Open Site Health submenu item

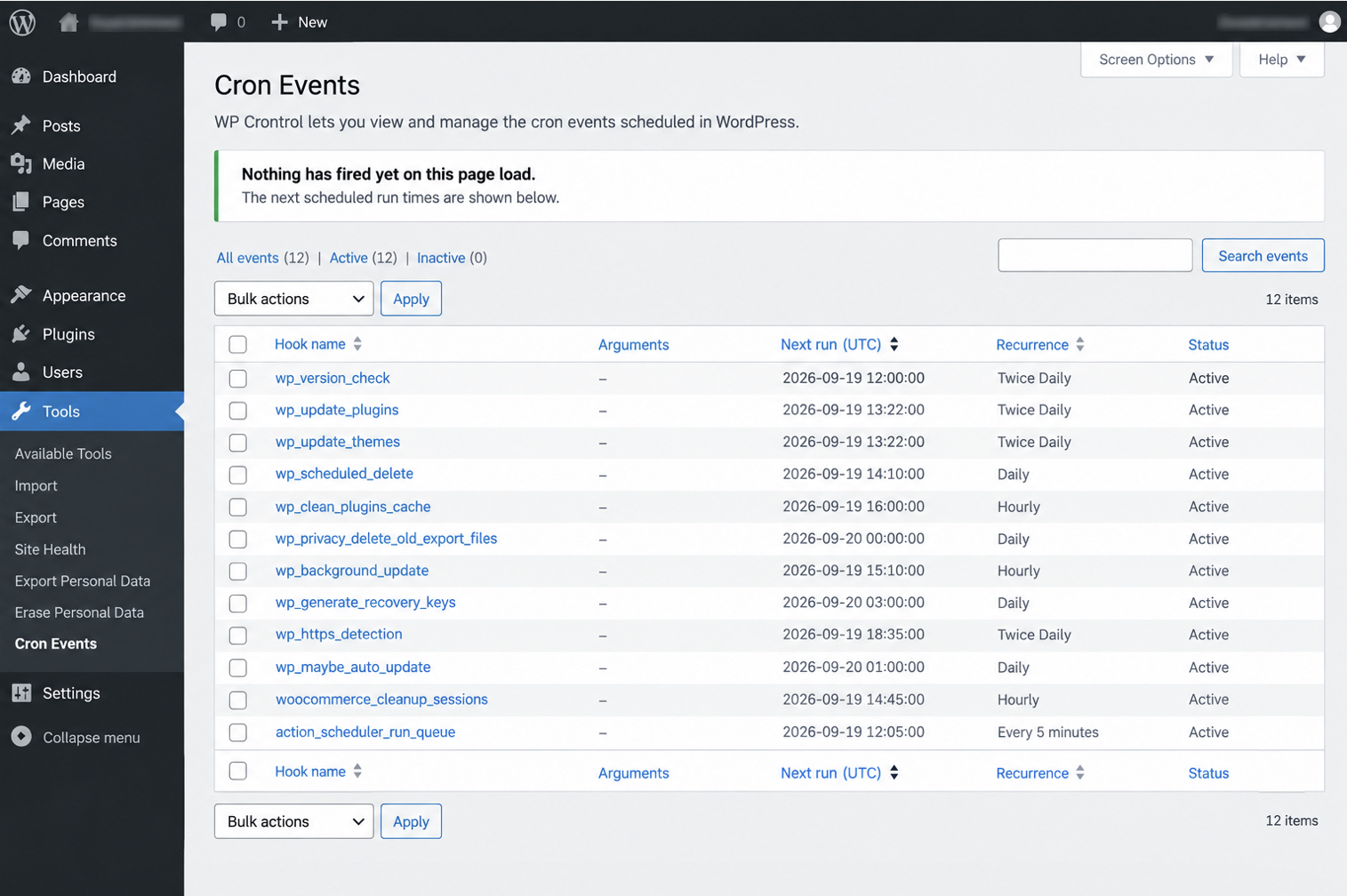pos(50,549)
